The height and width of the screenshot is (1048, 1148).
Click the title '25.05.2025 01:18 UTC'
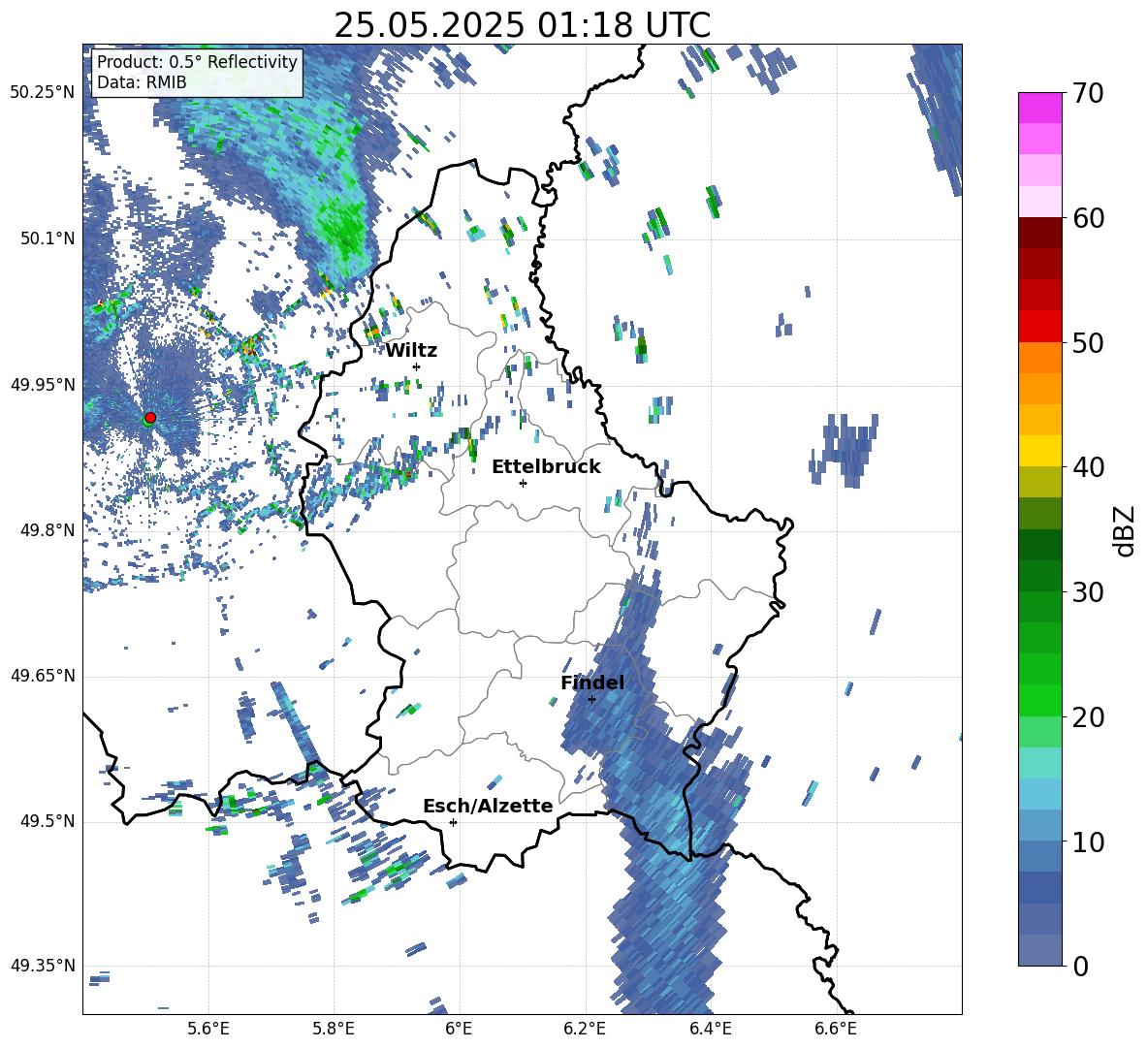tap(522, 25)
